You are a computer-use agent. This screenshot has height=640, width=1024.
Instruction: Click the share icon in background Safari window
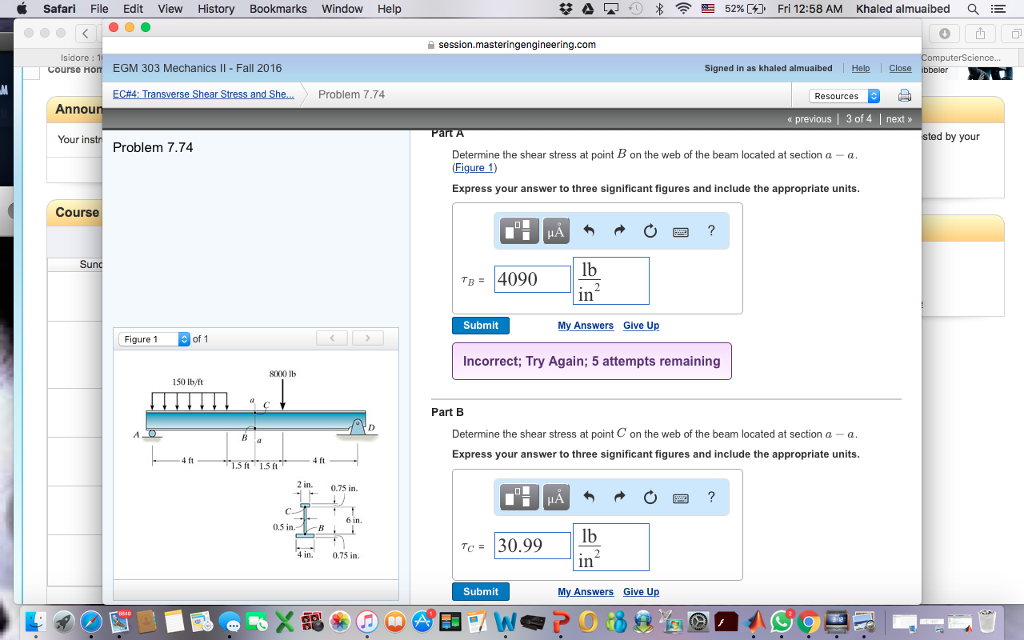tap(980, 33)
